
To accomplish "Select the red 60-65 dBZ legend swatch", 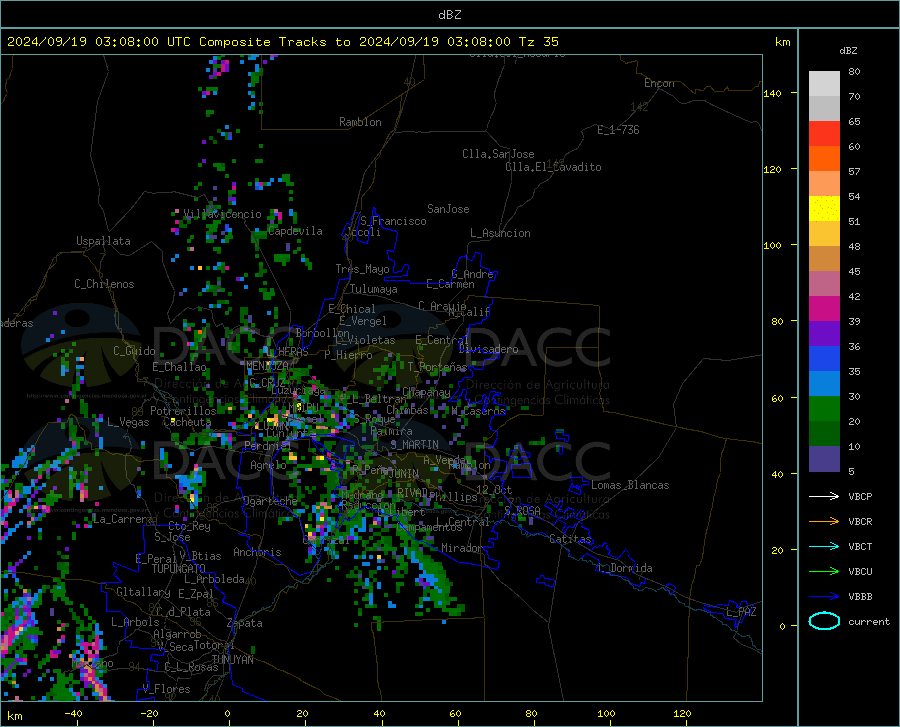I will [x=824, y=134].
